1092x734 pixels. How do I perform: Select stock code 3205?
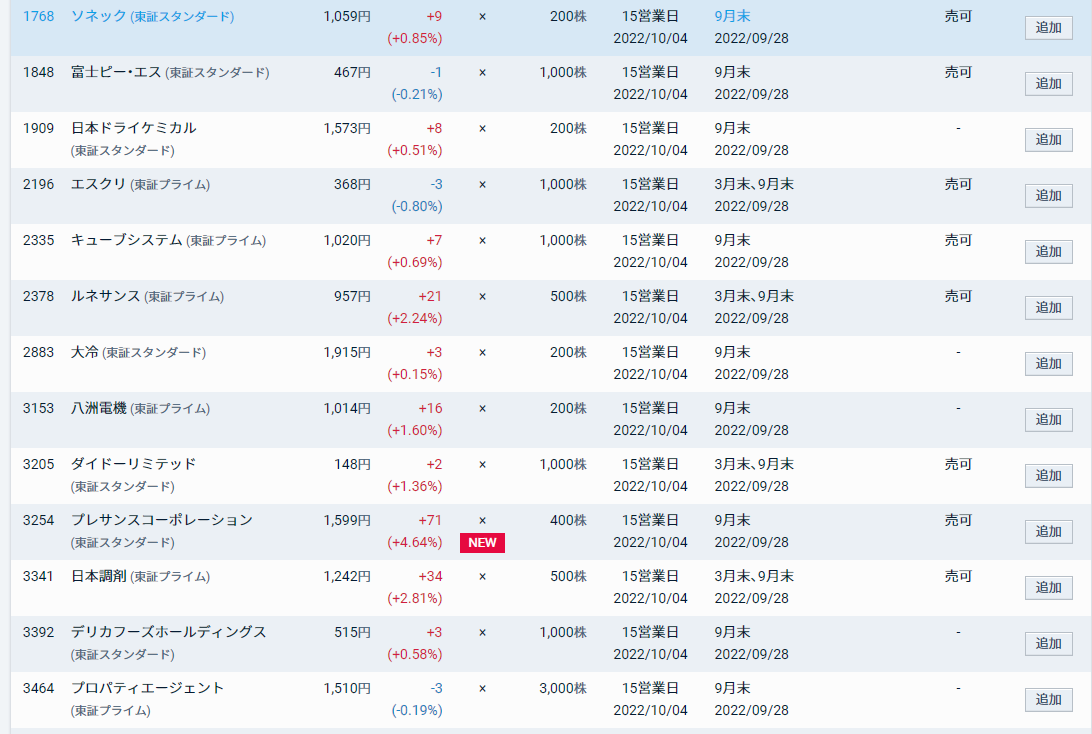38,464
